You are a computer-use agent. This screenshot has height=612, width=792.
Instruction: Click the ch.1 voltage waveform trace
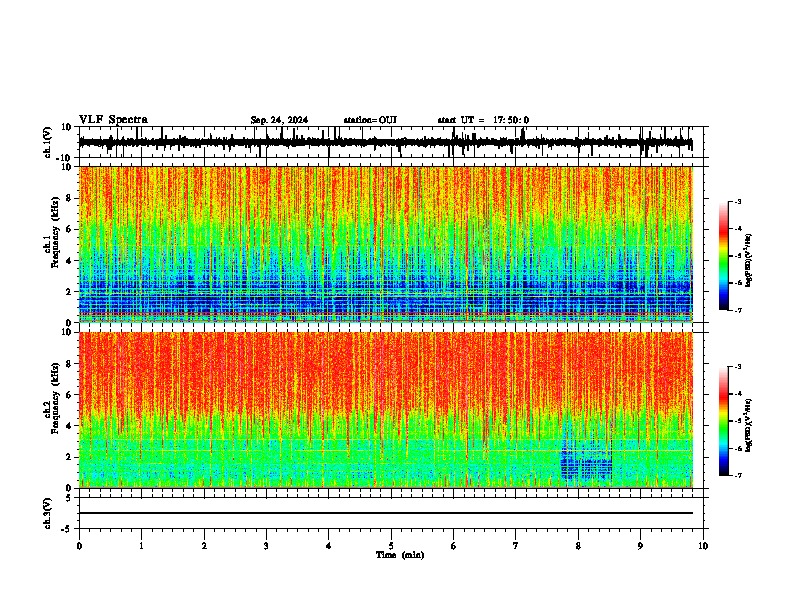point(385,143)
